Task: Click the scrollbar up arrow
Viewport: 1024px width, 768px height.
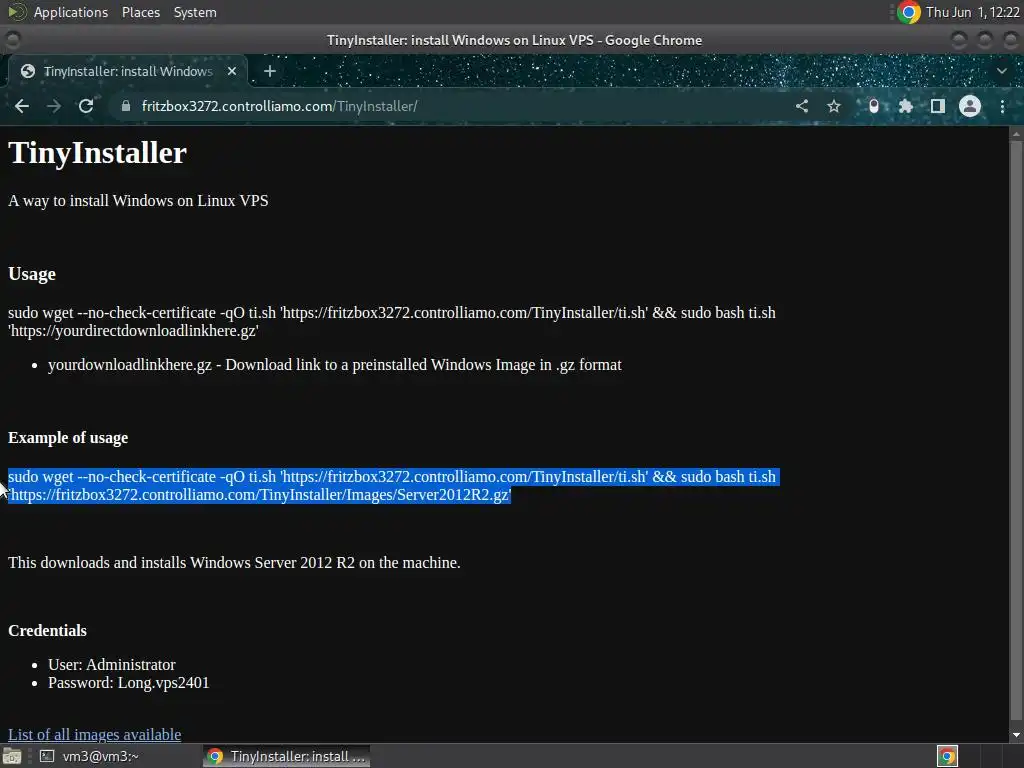Action: coord(1016,133)
